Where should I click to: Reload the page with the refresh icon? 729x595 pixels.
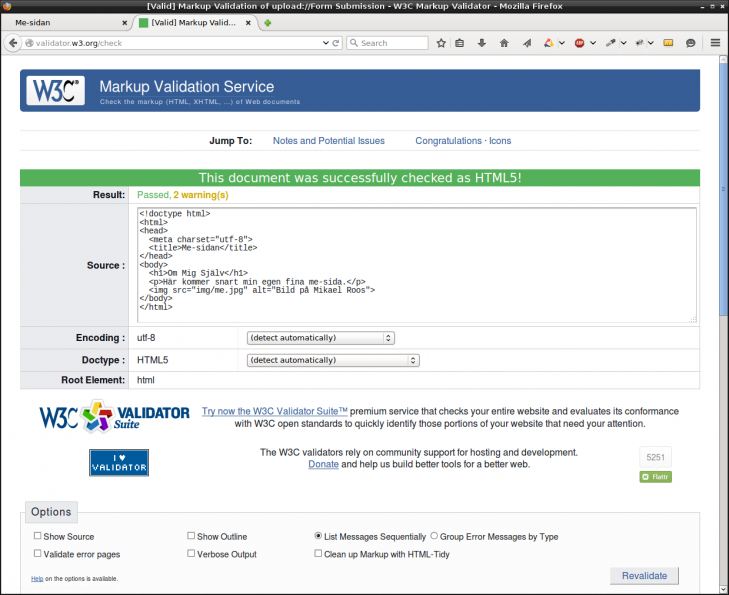coord(336,43)
